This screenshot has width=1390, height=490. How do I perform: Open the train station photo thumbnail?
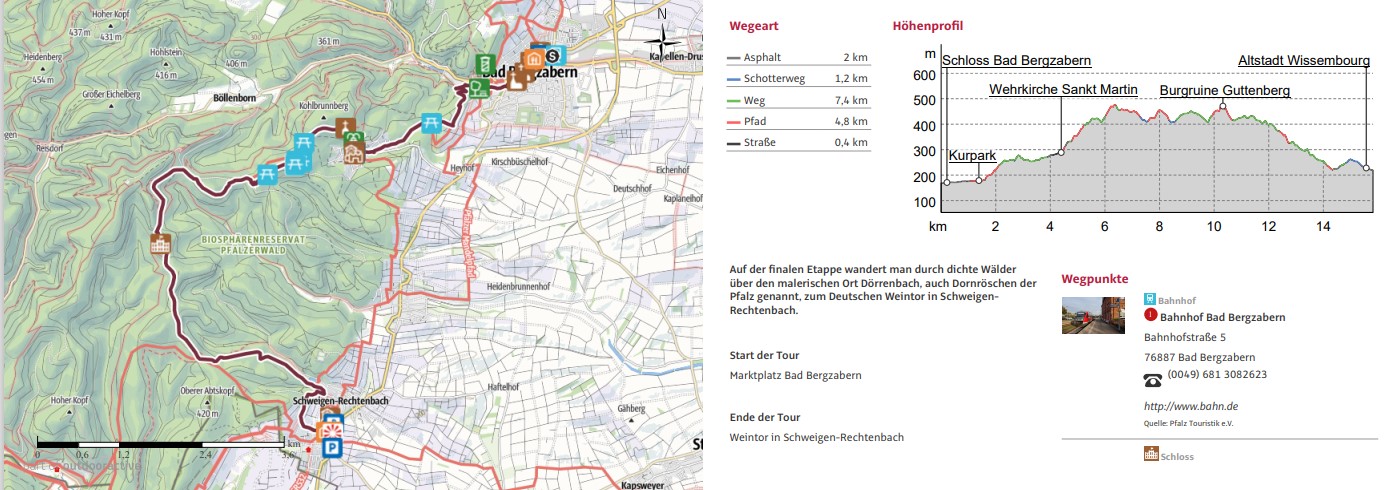(1093, 314)
